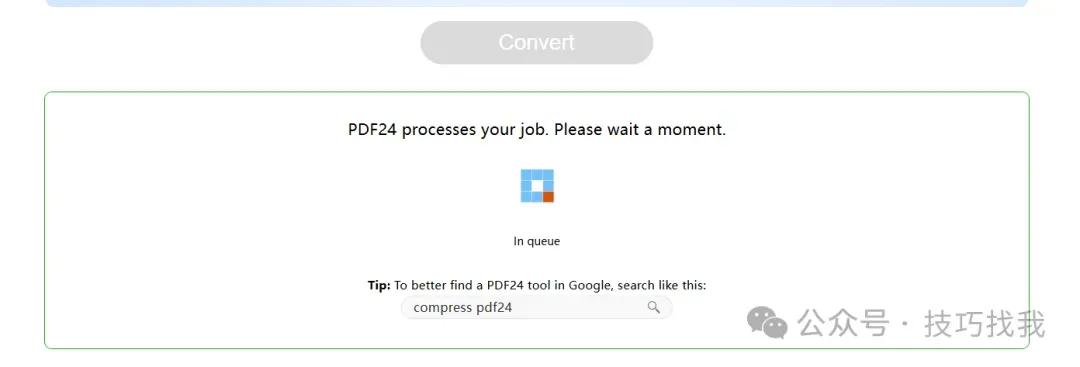Focus the "compress pdf24" search field
Screen dimensions: 1080x367
pos(537,308)
